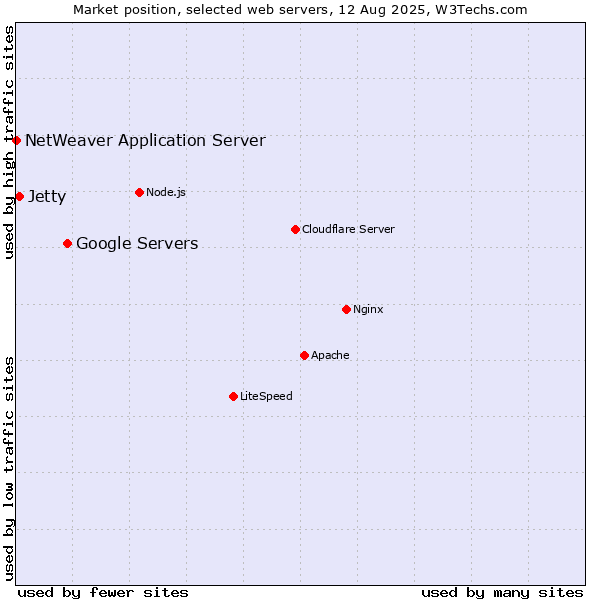The height and width of the screenshot is (600, 600).
Task: Select the Node.js red marker
Action: click(140, 192)
